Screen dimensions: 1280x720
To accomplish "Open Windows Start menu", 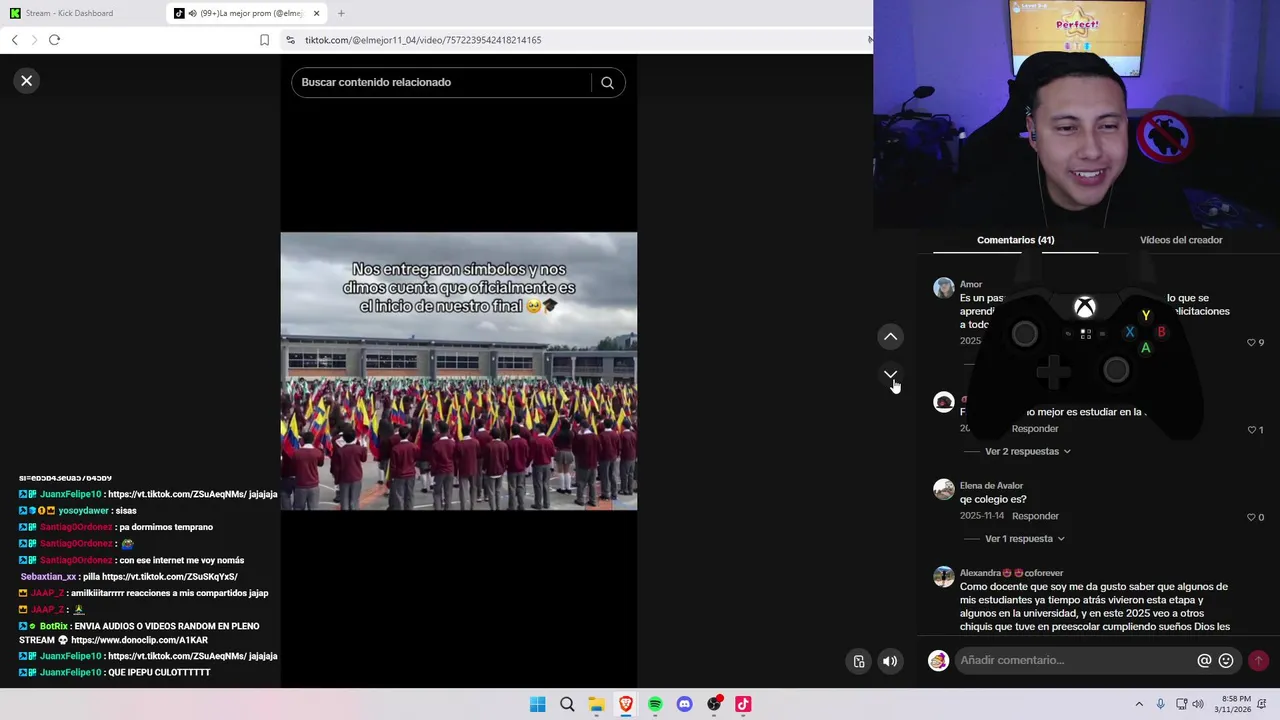I will (537, 704).
